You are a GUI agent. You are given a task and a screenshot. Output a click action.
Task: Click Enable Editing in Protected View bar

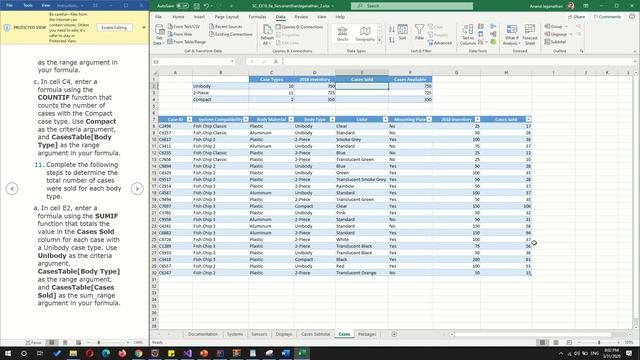(x=114, y=27)
